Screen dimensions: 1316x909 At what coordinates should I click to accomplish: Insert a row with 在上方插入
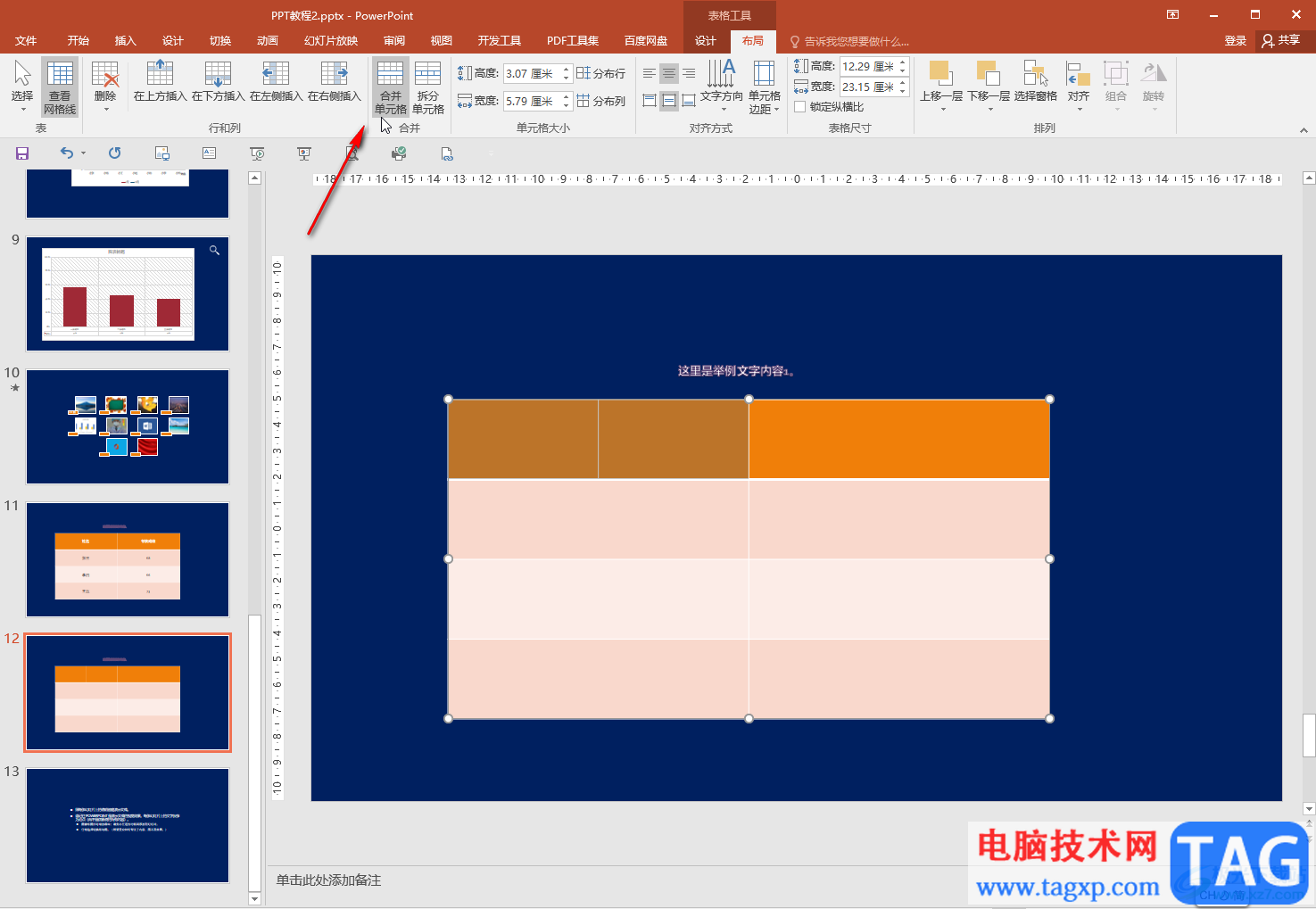(160, 81)
